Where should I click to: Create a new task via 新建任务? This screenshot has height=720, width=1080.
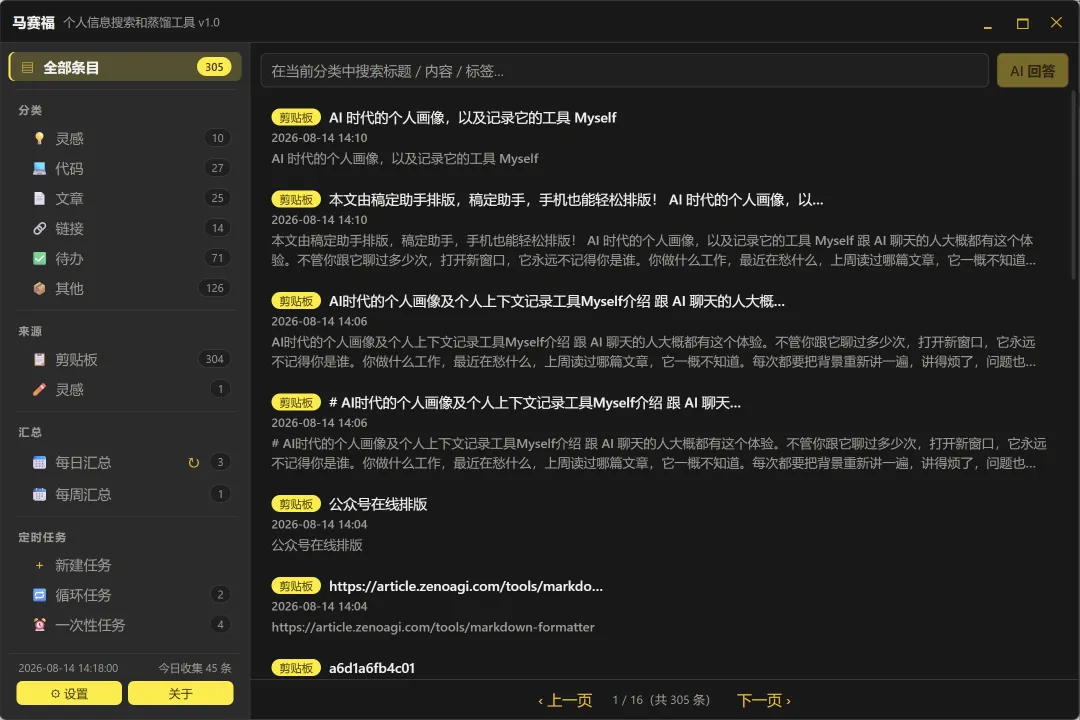coord(83,565)
